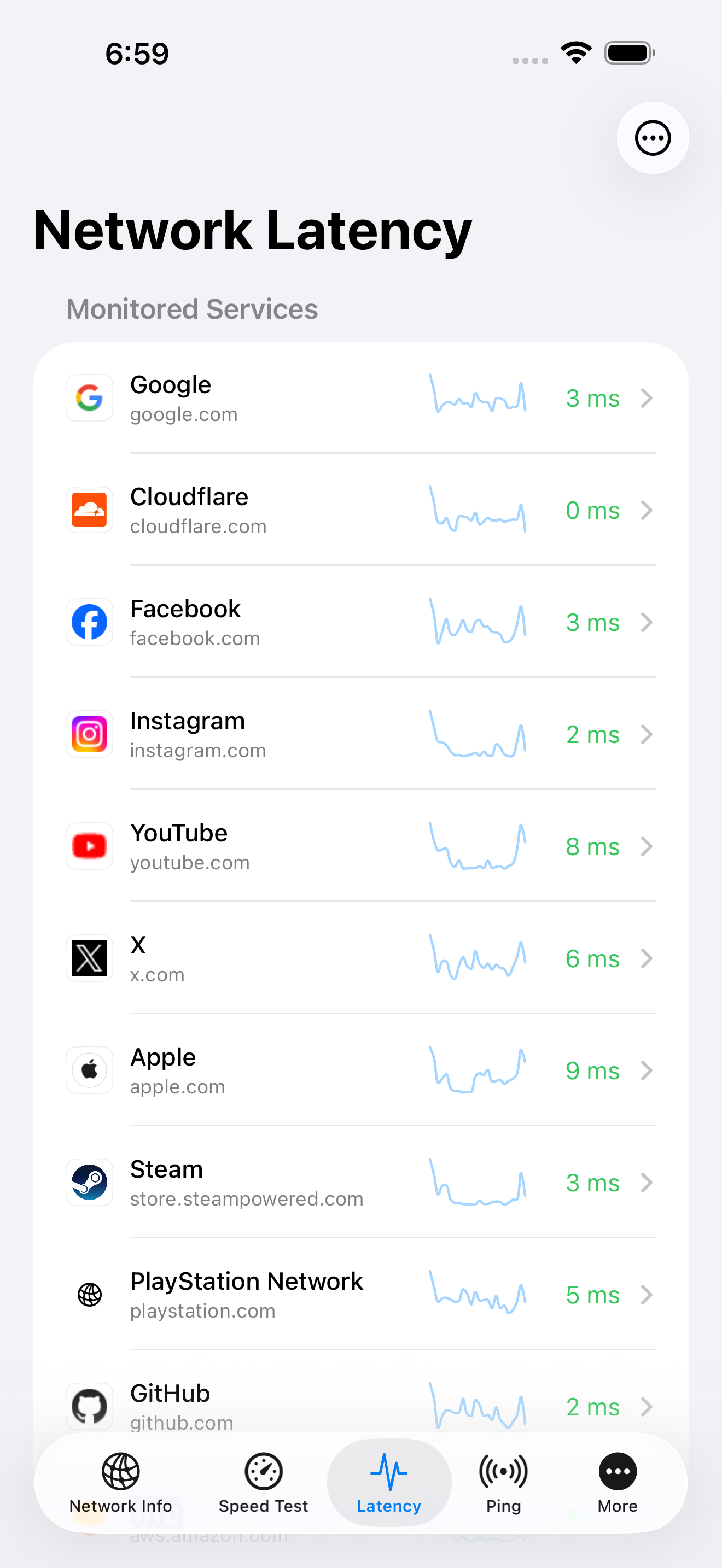Tap the Cloudflare orange cloud icon
The height and width of the screenshot is (1568, 722).
[x=90, y=510]
